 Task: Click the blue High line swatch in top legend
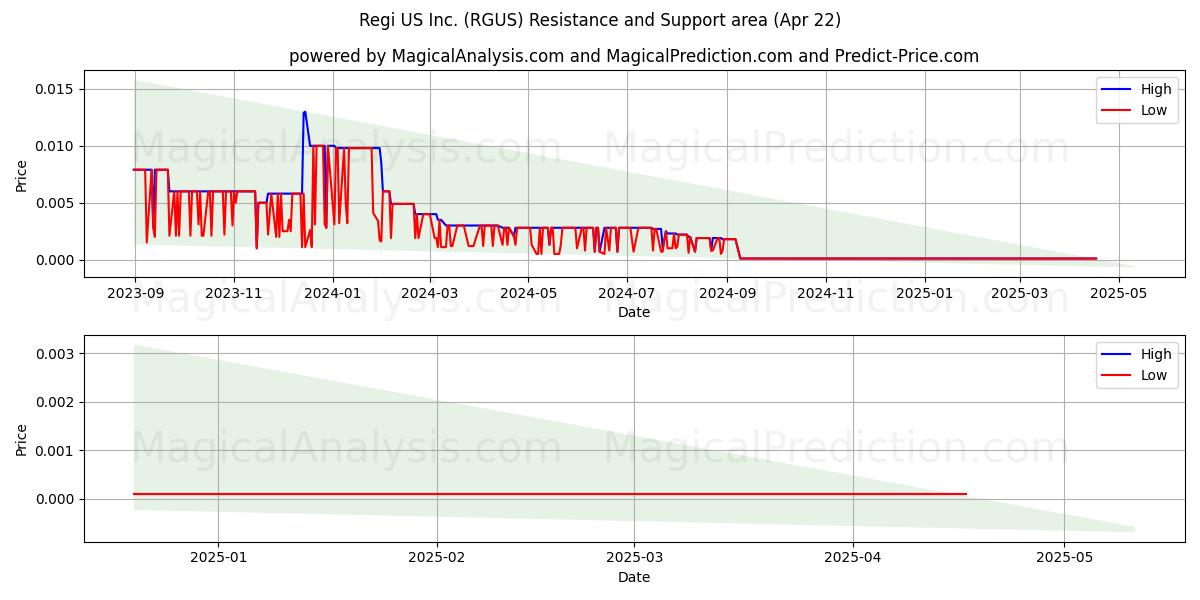(1117, 90)
